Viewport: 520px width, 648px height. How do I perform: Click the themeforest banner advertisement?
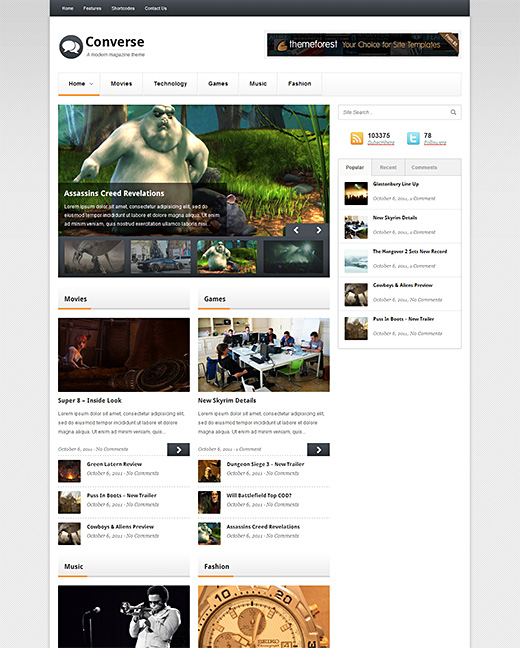click(363, 45)
